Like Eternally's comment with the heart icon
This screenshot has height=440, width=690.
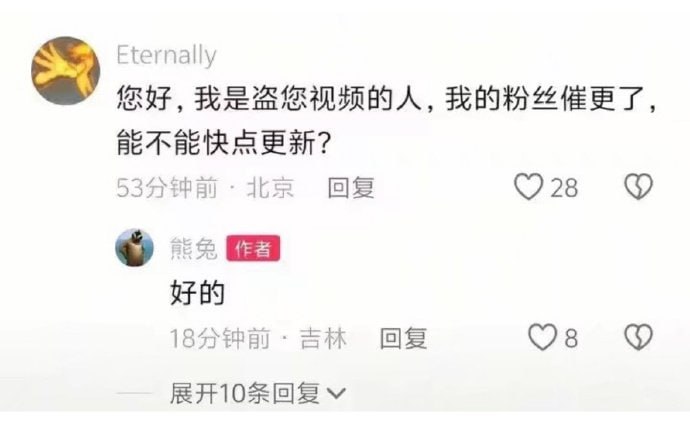coord(529,187)
